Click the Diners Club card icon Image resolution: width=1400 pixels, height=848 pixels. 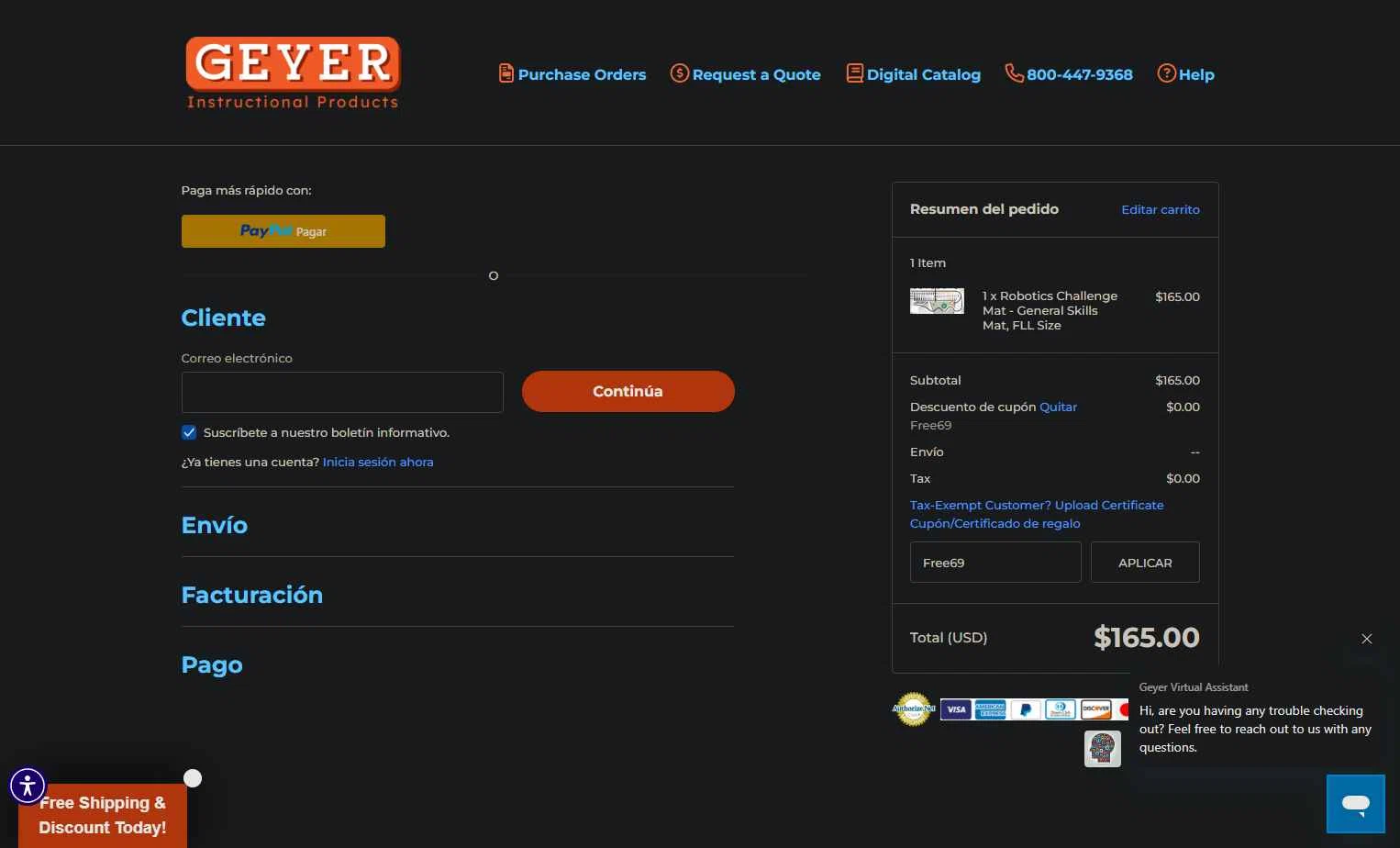coord(1061,709)
